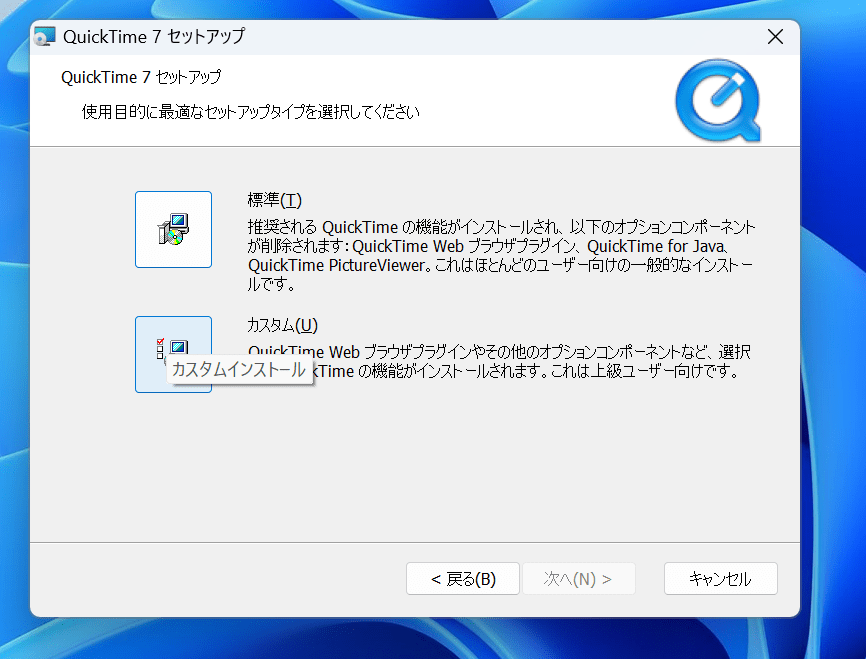The width and height of the screenshot is (866, 659).
Task: Click the カスタムインストール tooltip
Action: coord(239,369)
